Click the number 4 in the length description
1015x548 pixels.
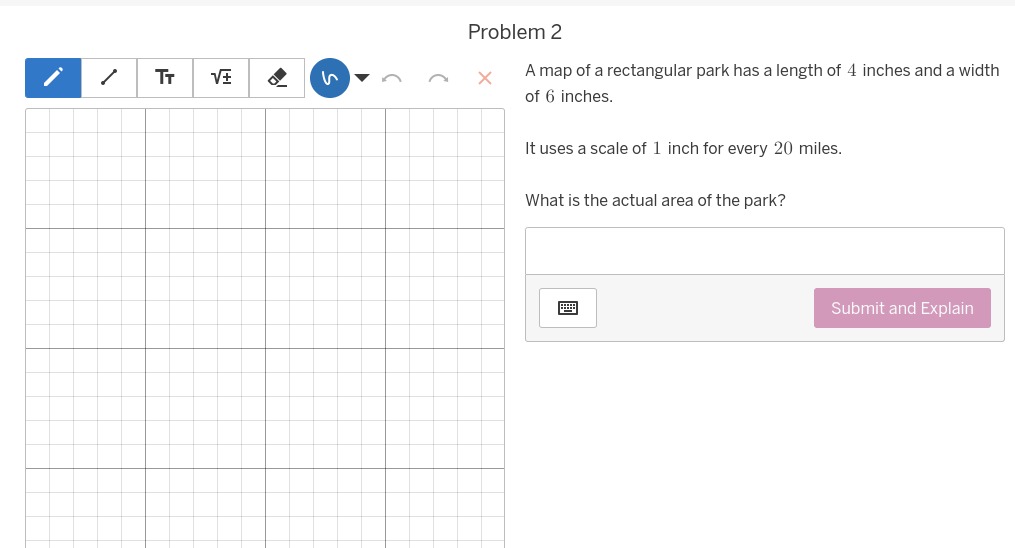coord(852,70)
